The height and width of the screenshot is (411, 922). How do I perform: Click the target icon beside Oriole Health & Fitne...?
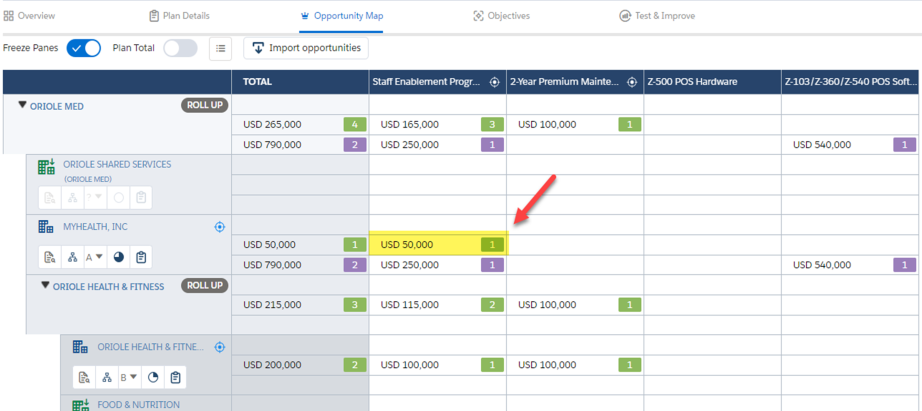[220, 347]
